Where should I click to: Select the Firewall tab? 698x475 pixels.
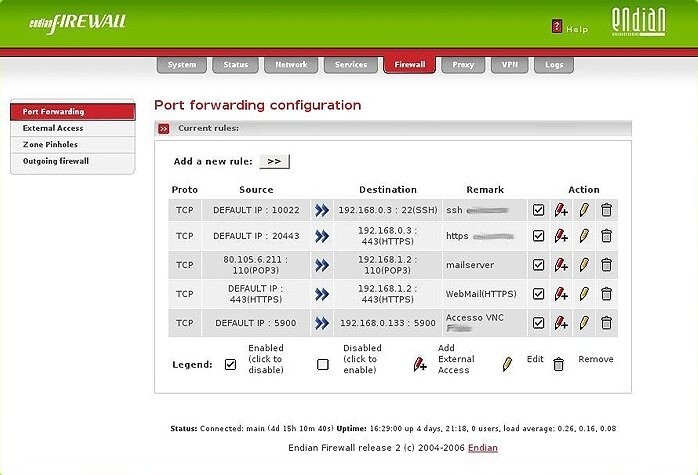(x=410, y=65)
